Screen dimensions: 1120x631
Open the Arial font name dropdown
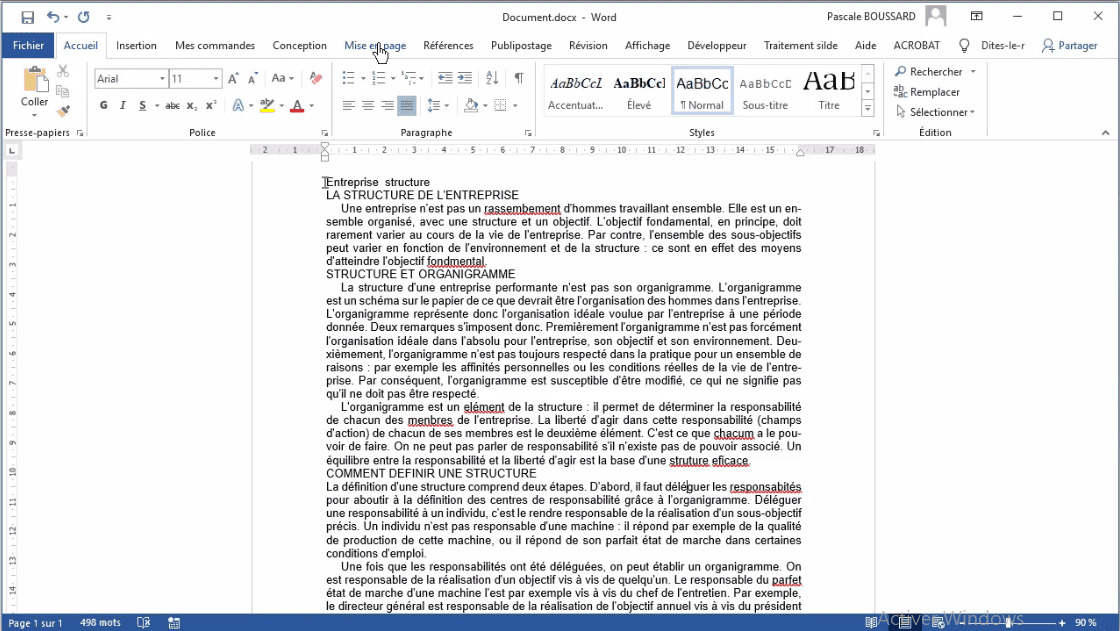[162, 79]
